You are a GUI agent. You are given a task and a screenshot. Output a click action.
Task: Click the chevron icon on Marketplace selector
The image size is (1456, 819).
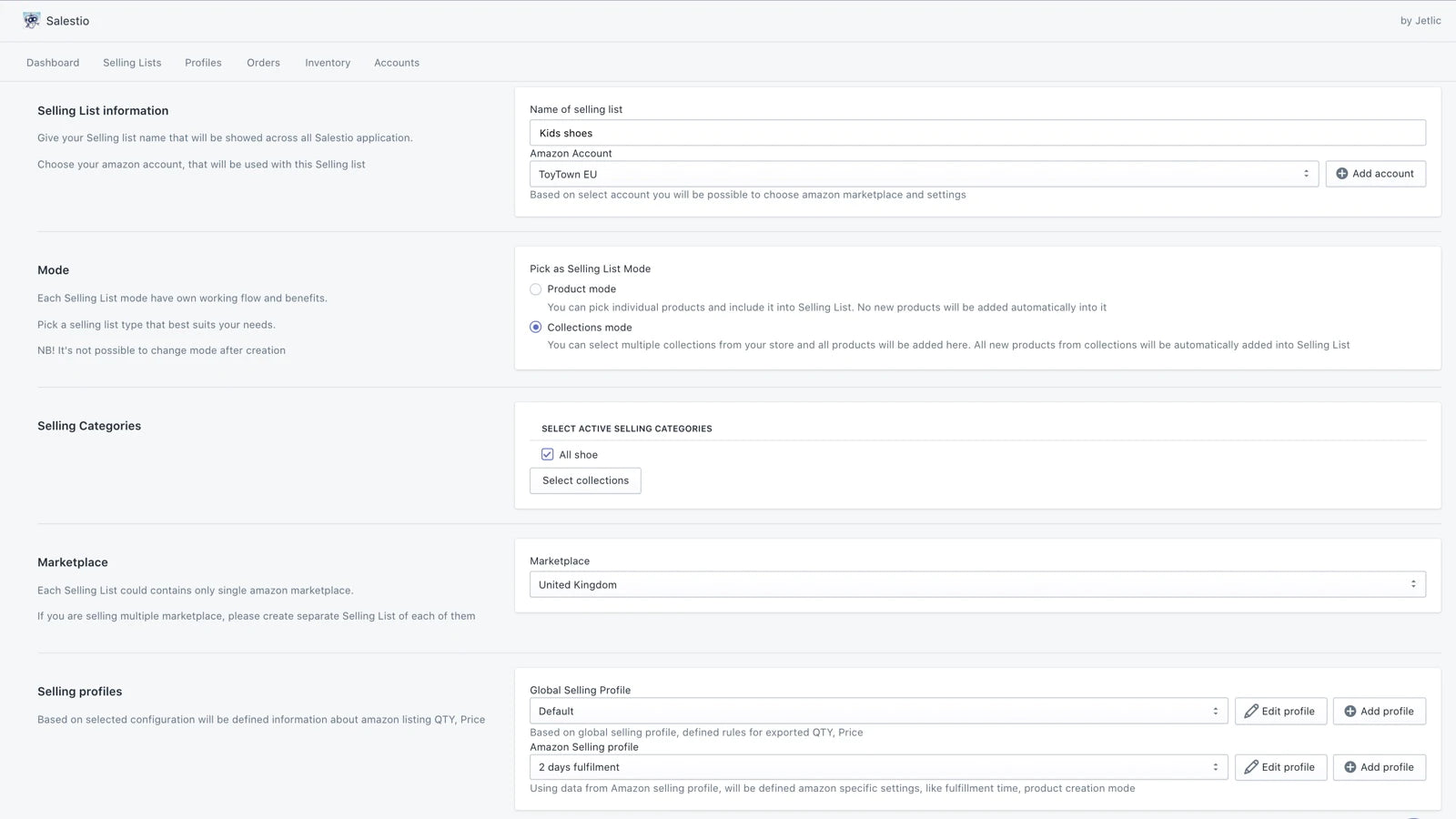click(x=1413, y=584)
